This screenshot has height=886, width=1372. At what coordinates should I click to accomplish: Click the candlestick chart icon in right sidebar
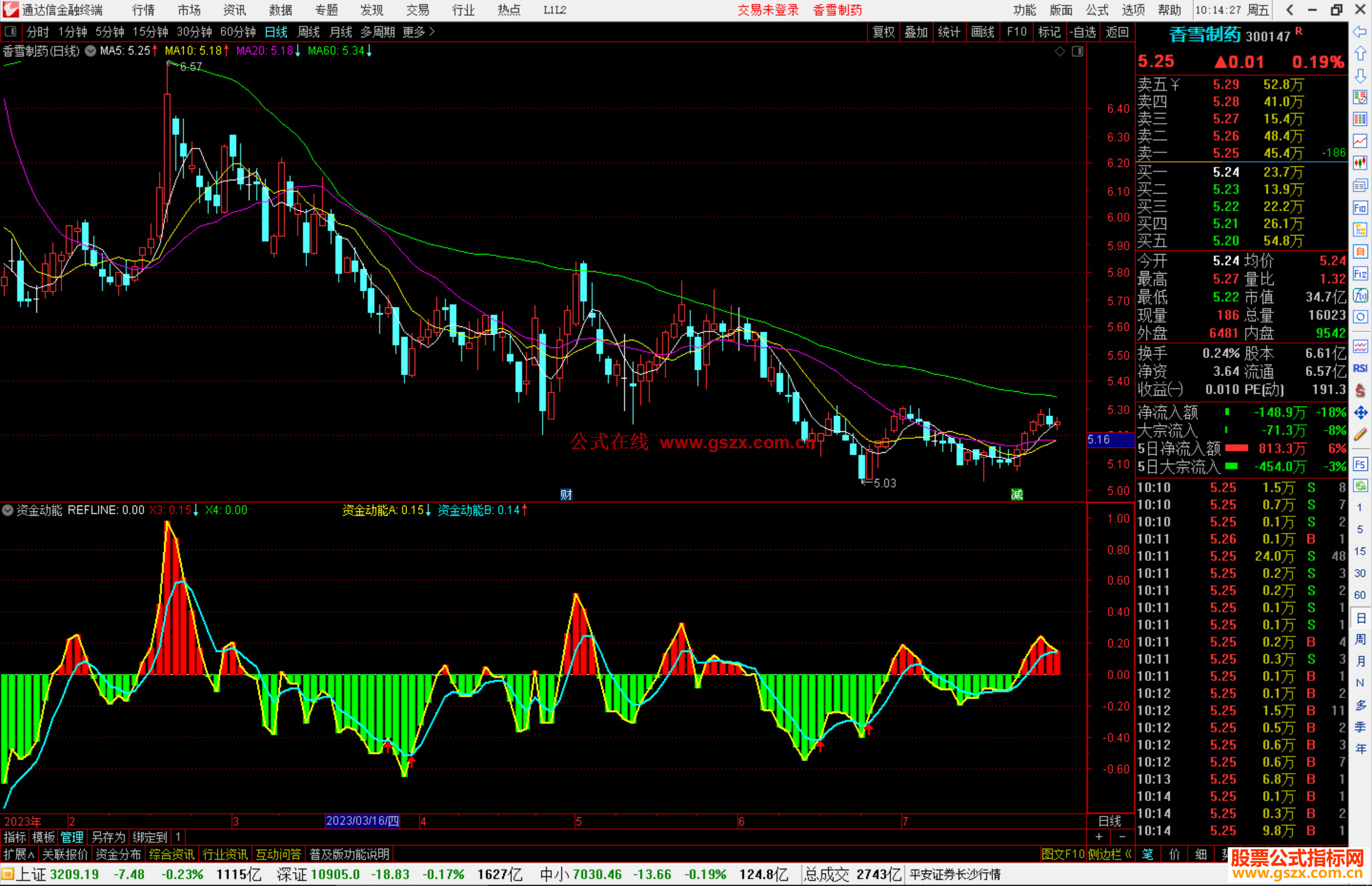(1360, 163)
